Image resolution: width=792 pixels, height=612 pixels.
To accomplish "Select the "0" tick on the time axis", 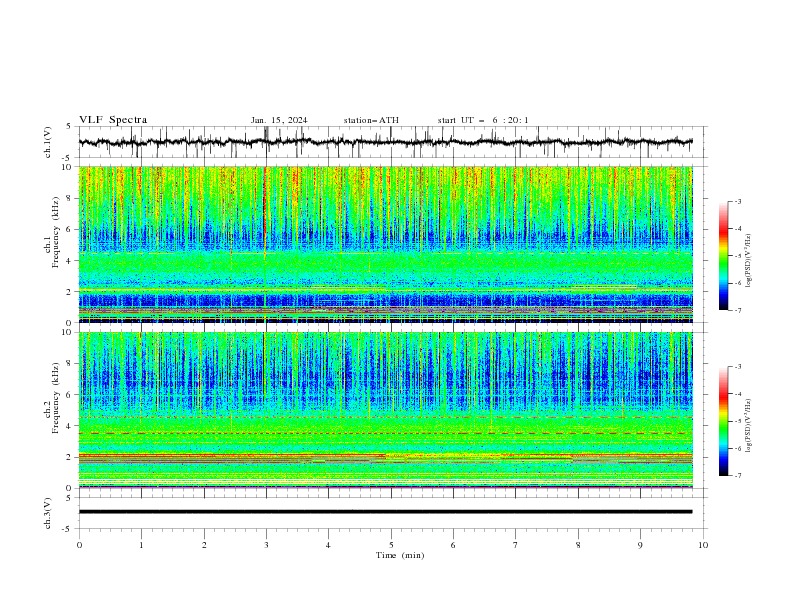I will [x=79, y=545].
